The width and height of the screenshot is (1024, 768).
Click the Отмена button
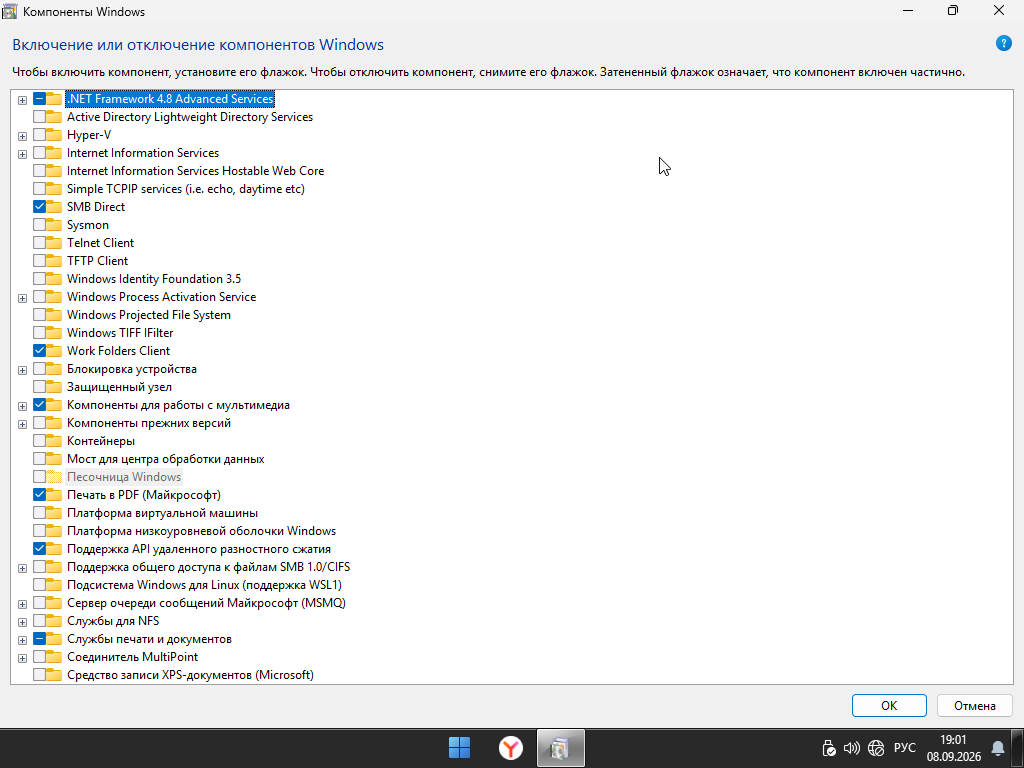pos(974,705)
